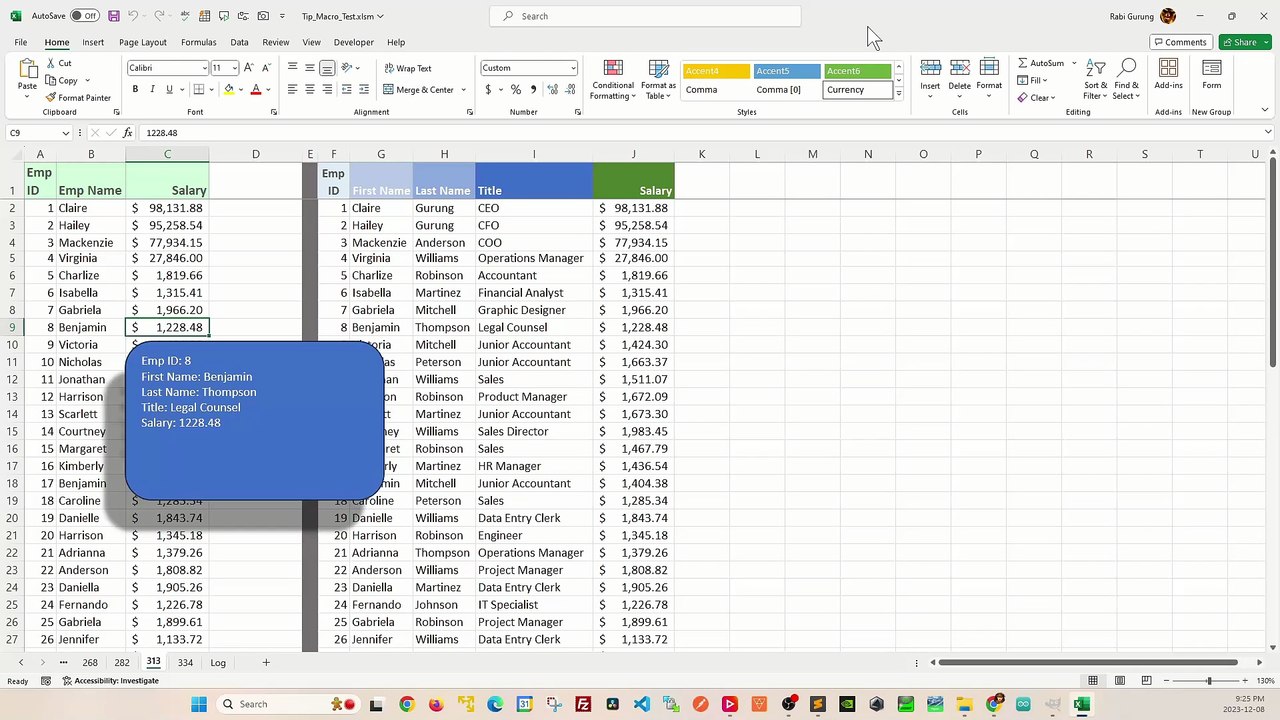Open the Custom number format dropdown
Screen dimensions: 1280x720
pos(572,68)
